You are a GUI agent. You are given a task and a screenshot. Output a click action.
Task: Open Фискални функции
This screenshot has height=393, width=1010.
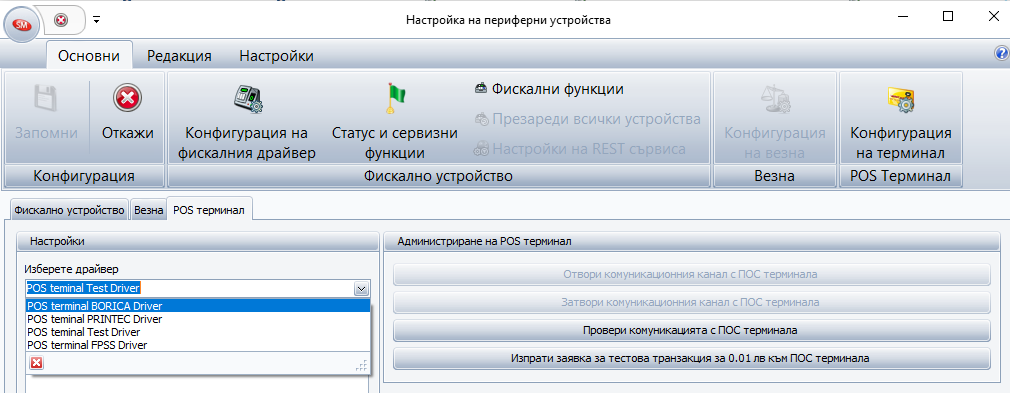[549, 89]
